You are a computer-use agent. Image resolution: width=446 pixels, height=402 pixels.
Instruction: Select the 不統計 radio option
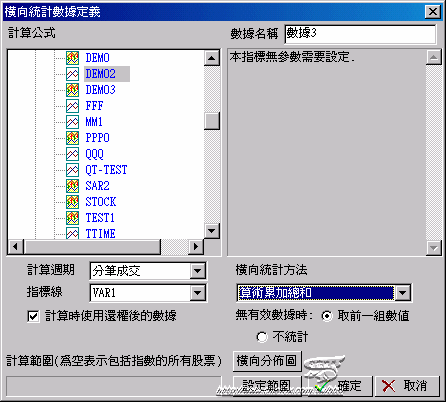(262, 337)
